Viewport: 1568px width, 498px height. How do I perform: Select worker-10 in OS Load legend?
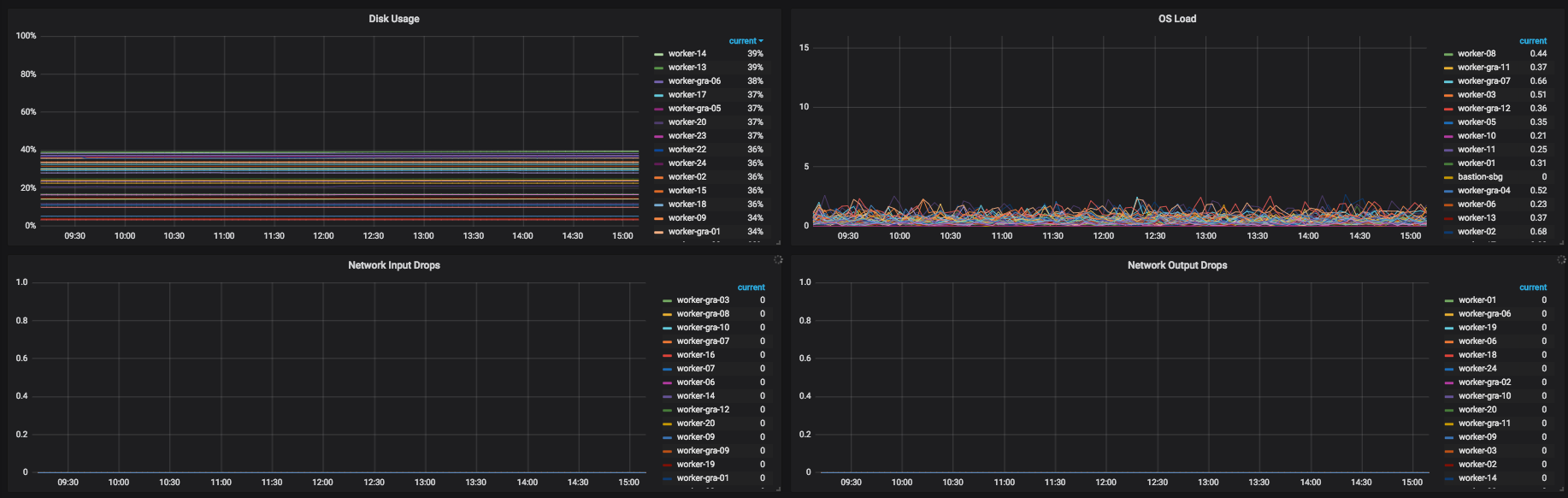(x=1477, y=136)
